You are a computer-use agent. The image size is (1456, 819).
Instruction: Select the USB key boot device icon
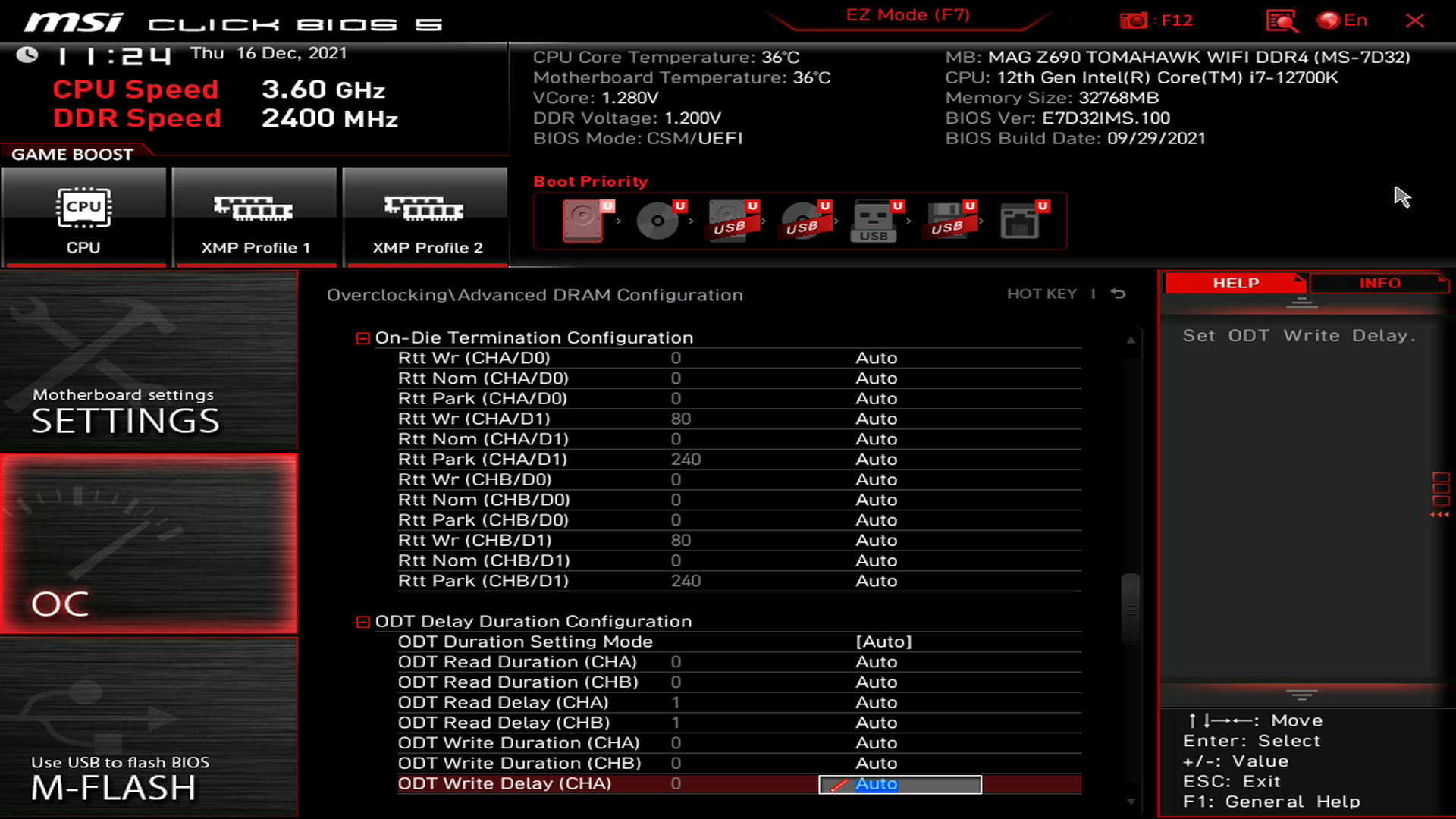point(876,221)
